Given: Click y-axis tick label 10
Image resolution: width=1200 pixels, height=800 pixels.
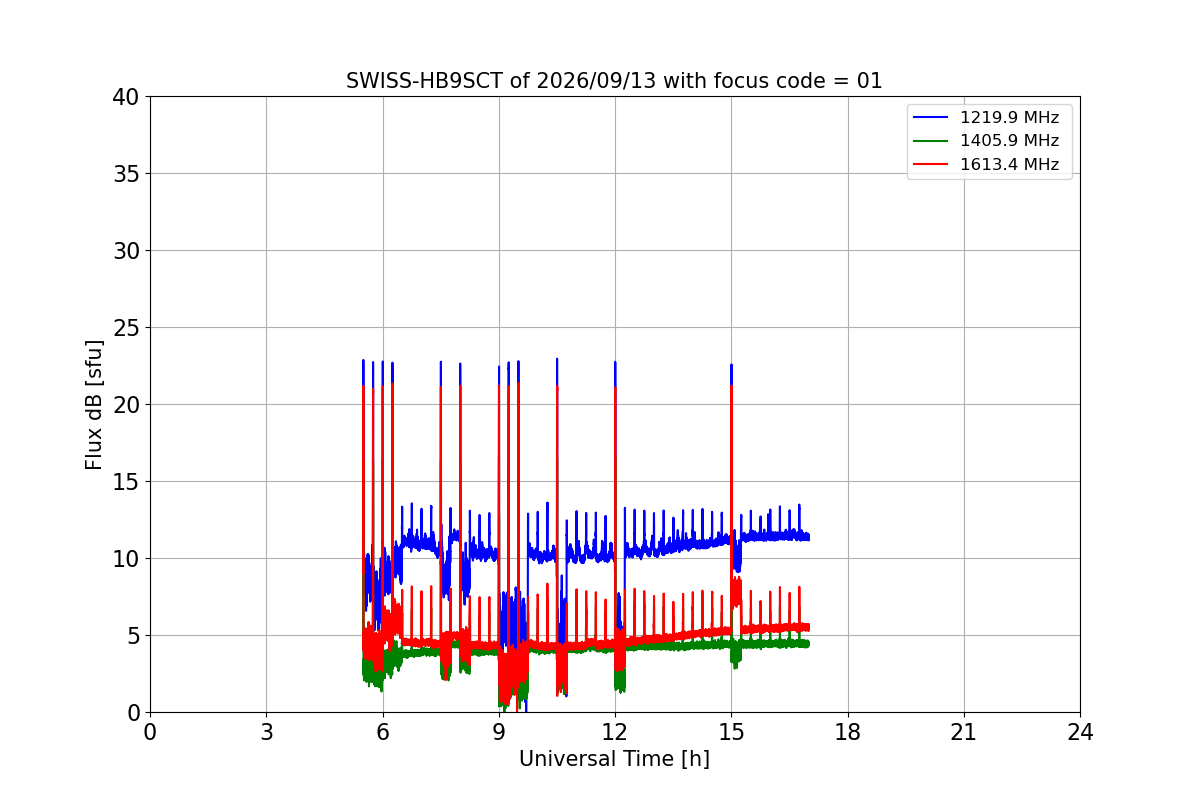Looking at the screenshot, I should click(126, 558).
